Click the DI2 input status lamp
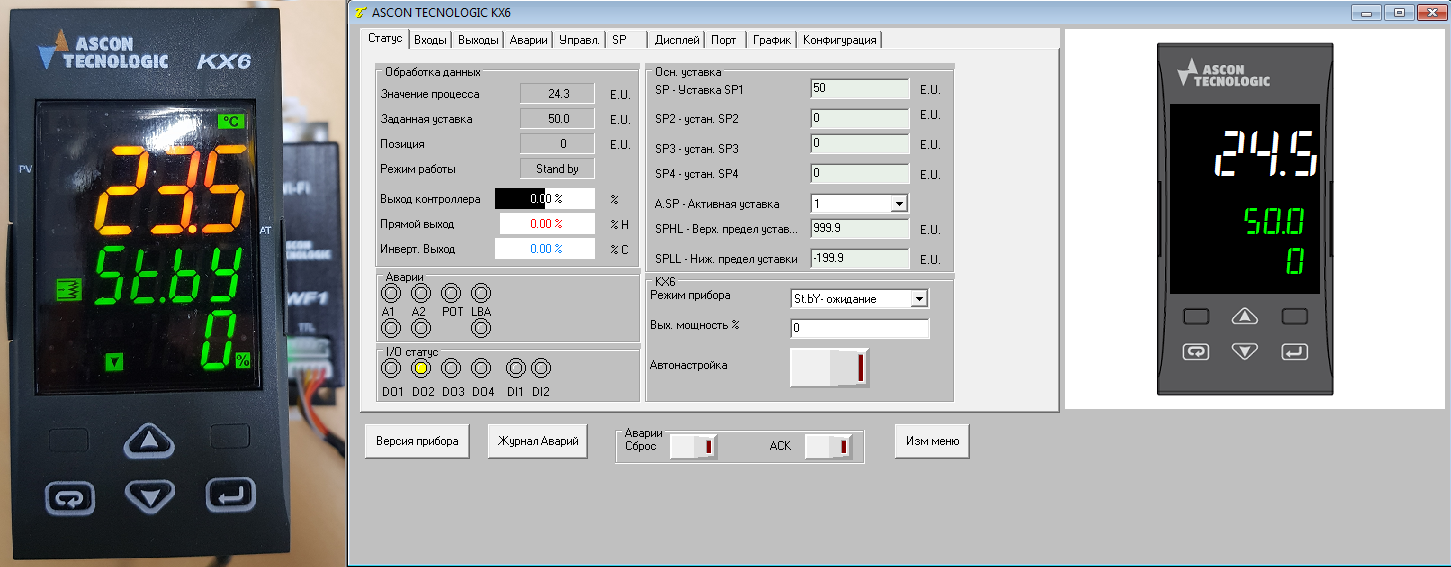The height and width of the screenshot is (567, 1451). pyautogui.click(x=541, y=368)
